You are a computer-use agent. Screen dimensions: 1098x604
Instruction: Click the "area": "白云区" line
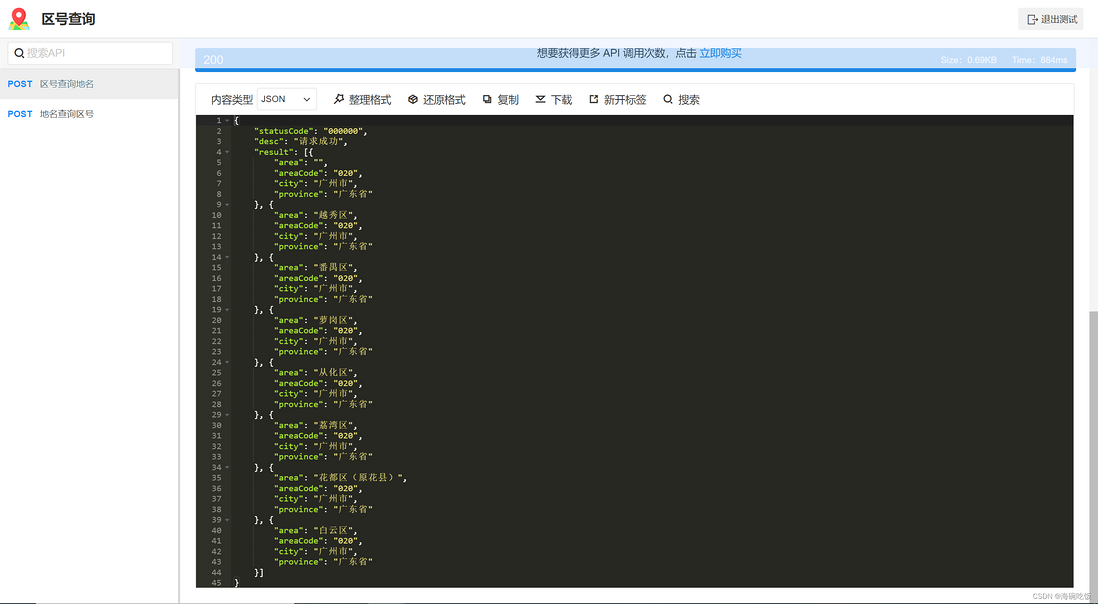[315, 530]
